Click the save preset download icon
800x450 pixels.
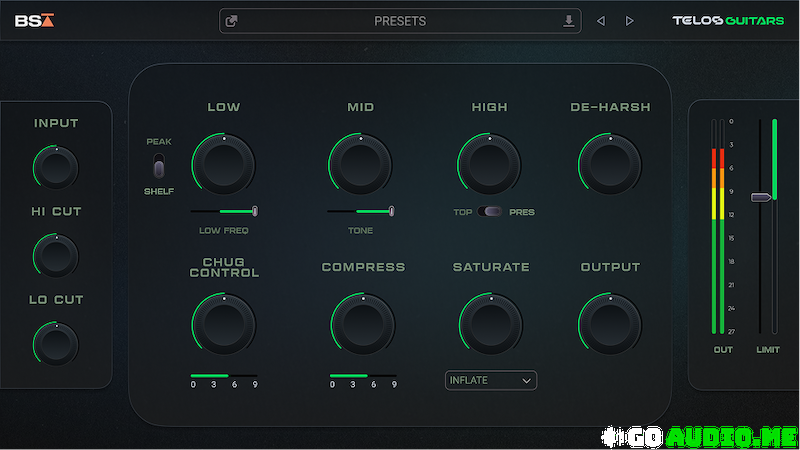pyautogui.click(x=569, y=21)
